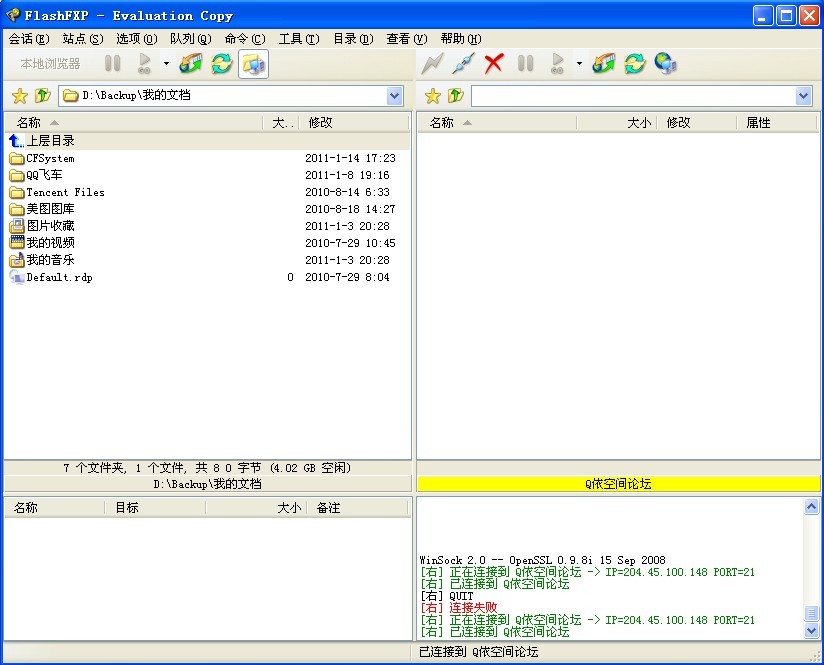Screen dimensions: 824x665
Task: Sort local files by the 大.. size column
Action: pos(281,123)
